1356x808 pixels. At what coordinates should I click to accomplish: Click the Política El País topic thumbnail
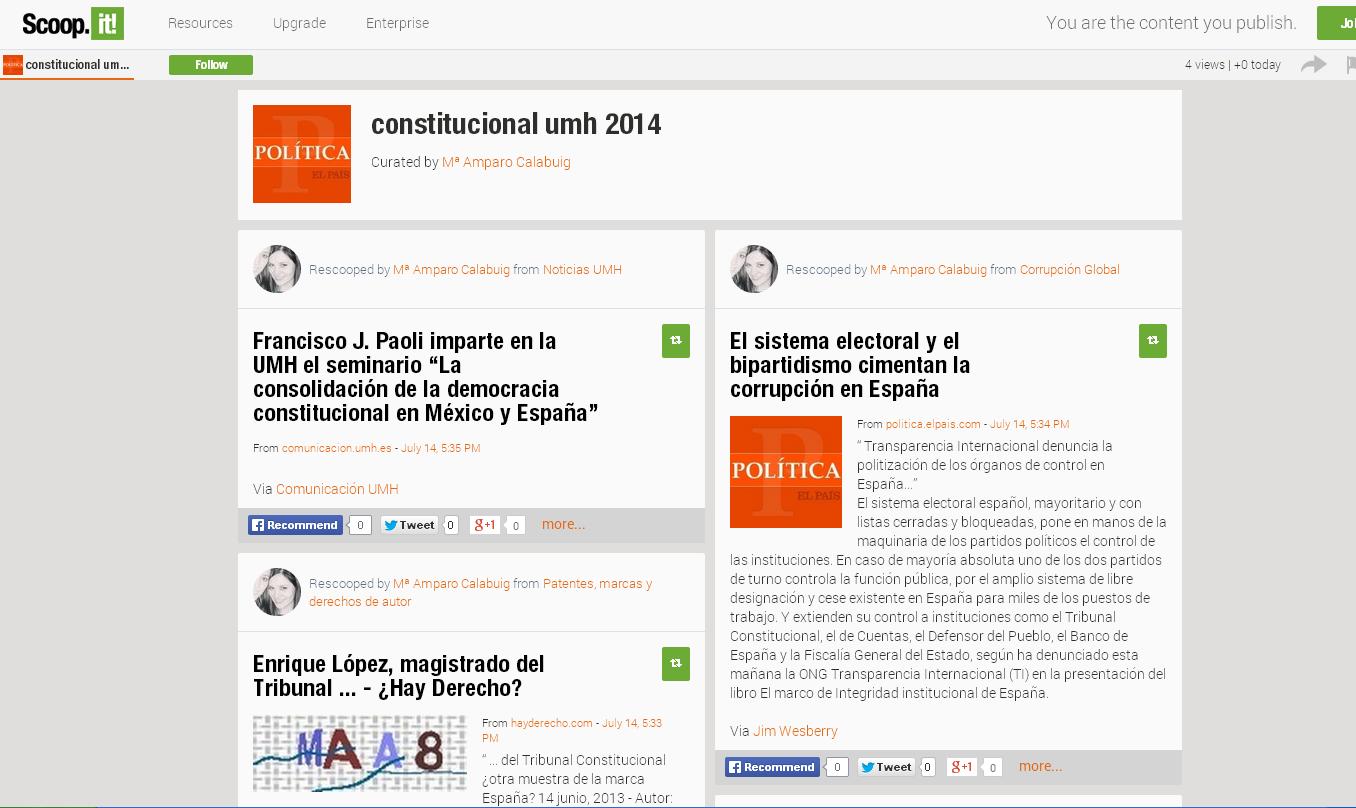tap(302, 154)
